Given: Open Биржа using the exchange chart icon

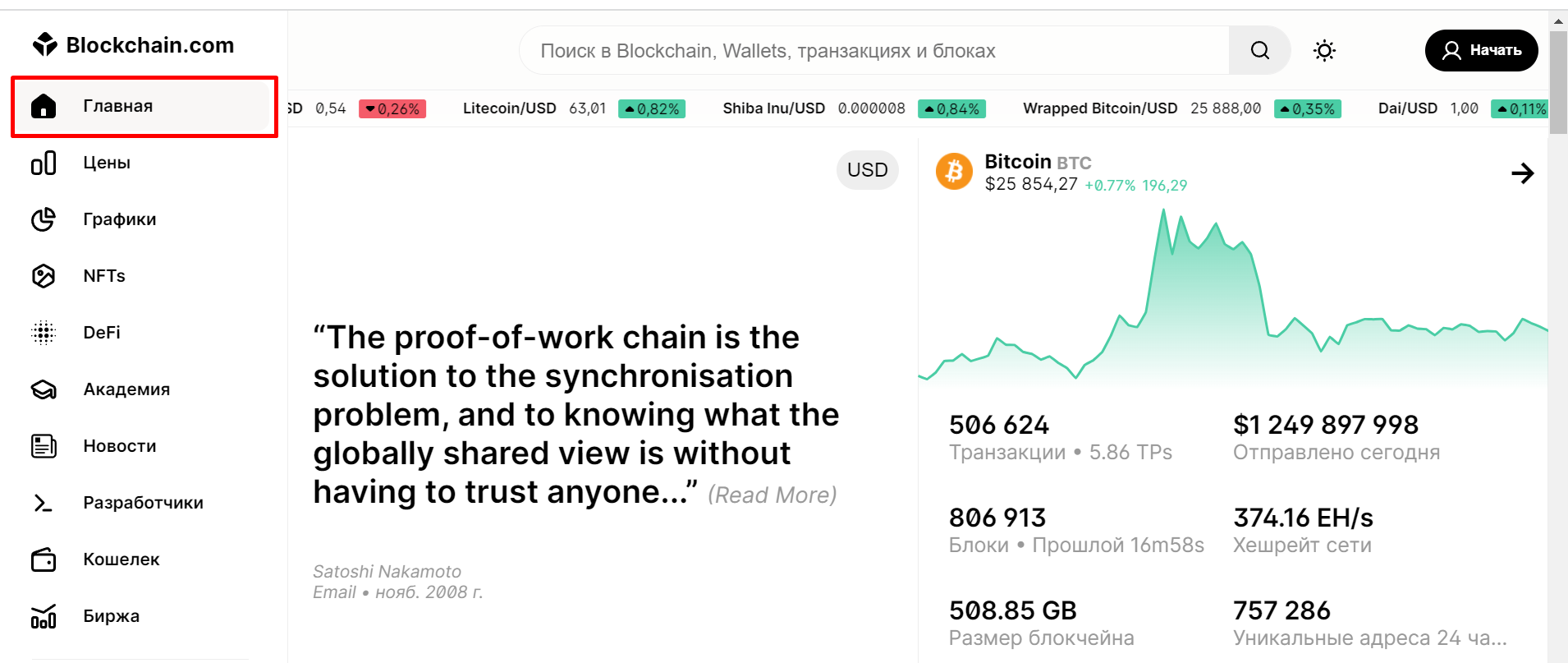Looking at the screenshot, I should click(x=44, y=616).
